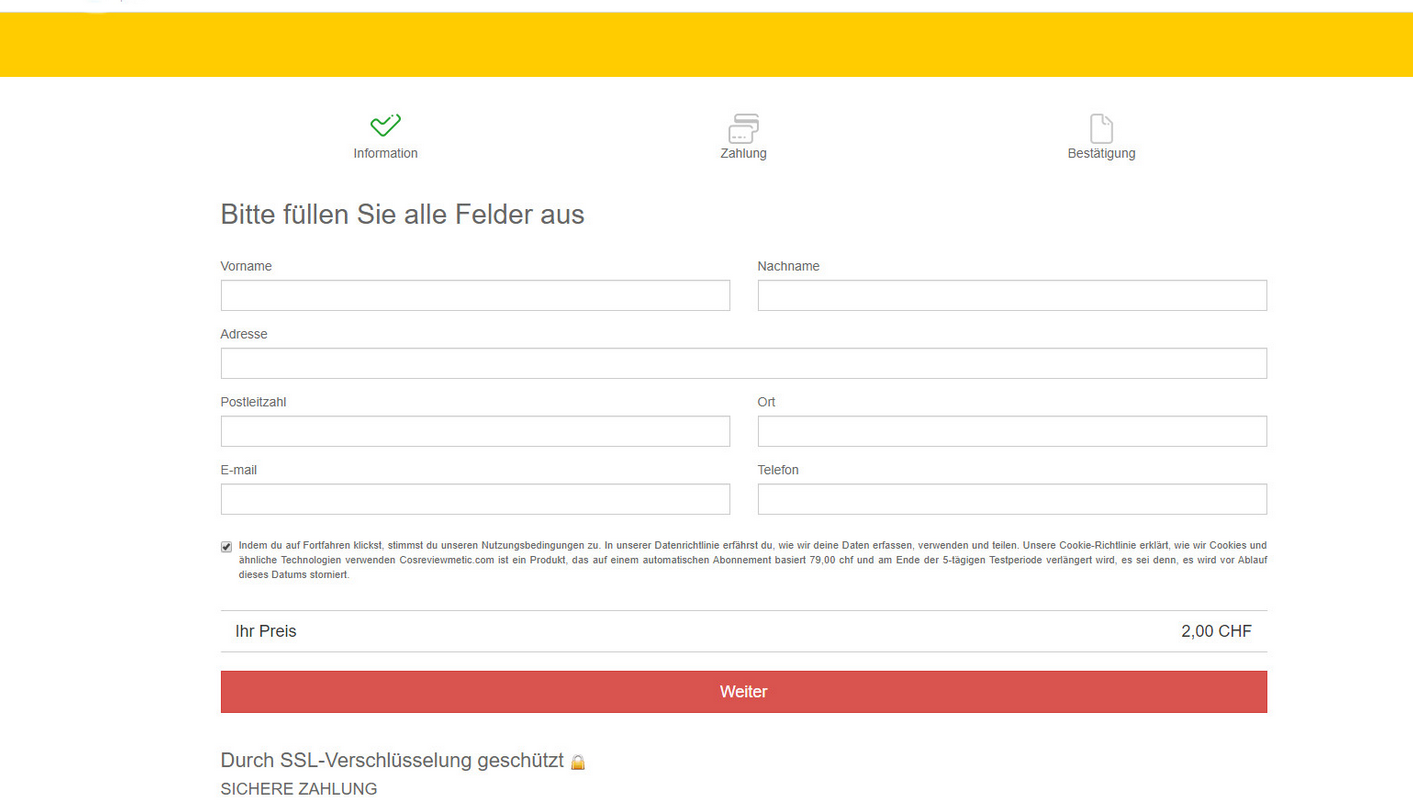Screen dimensions: 1413x811
Task: Click the green checkmark Information step icon
Action: pyautogui.click(x=385, y=125)
